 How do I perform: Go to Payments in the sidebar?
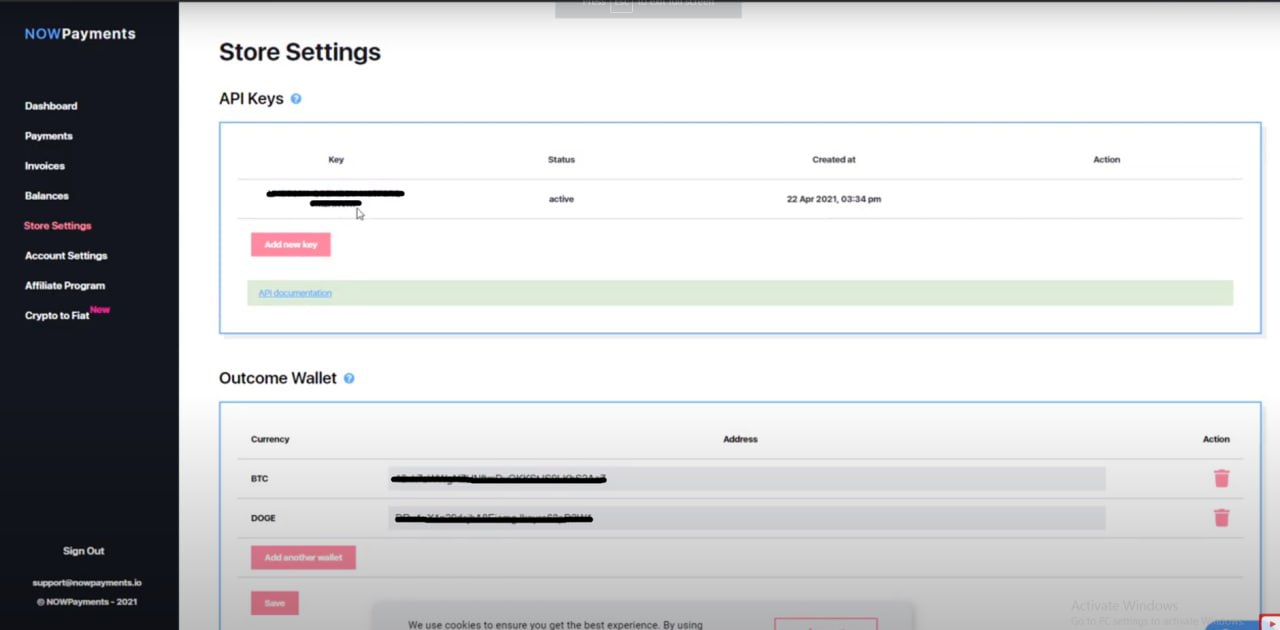pos(49,136)
